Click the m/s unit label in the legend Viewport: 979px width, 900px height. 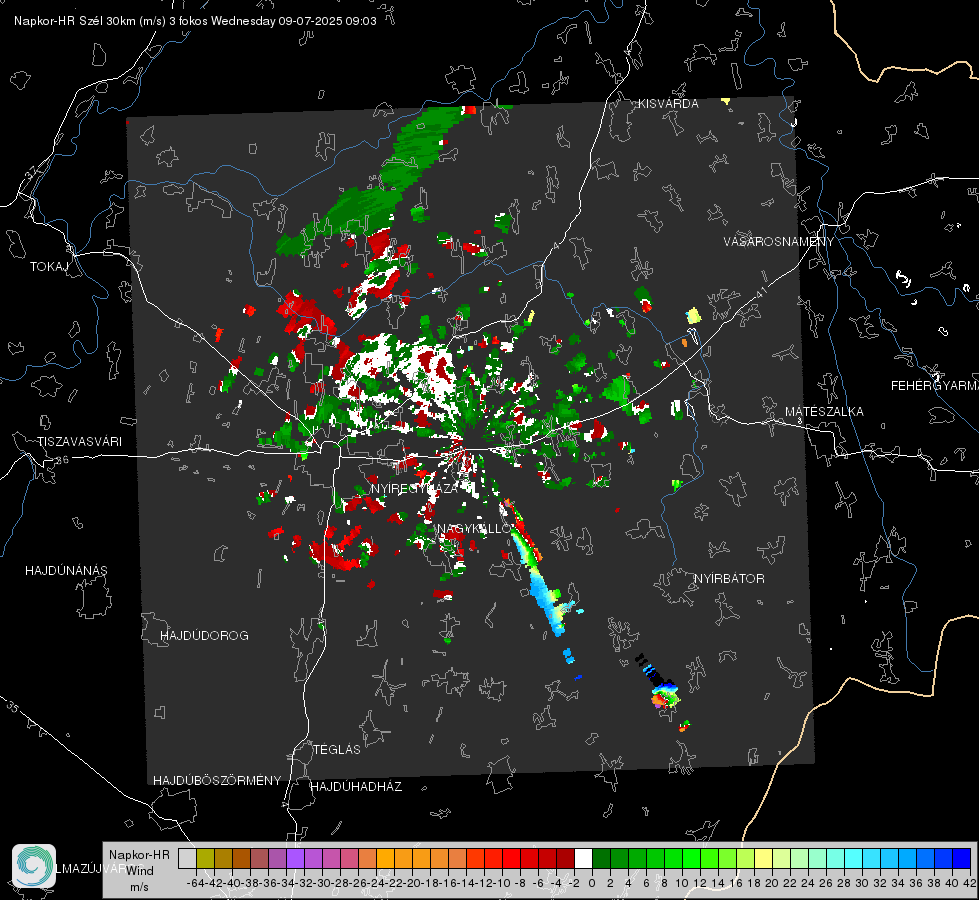(x=139, y=887)
